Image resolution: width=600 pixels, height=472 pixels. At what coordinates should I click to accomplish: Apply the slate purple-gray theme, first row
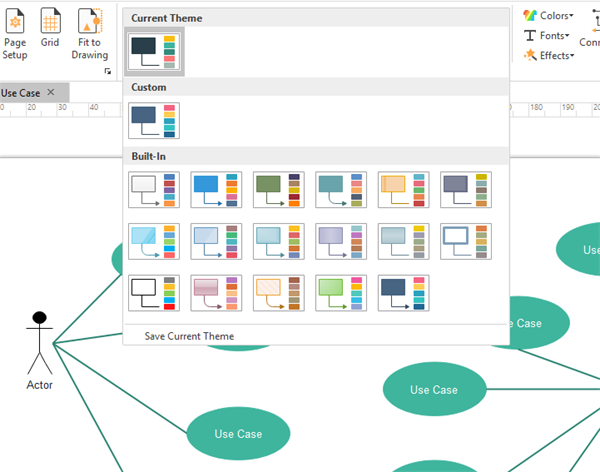[x=466, y=190]
